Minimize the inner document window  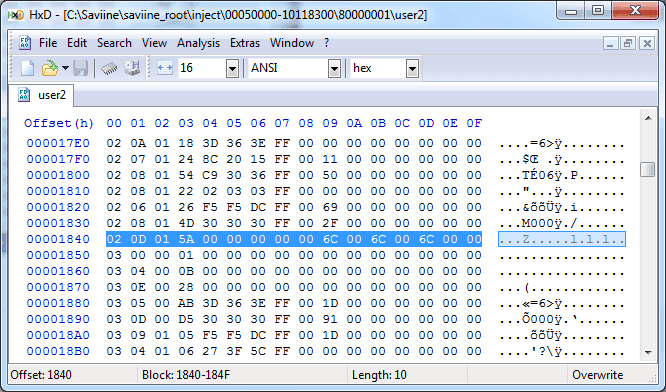[x=610, y=43]
